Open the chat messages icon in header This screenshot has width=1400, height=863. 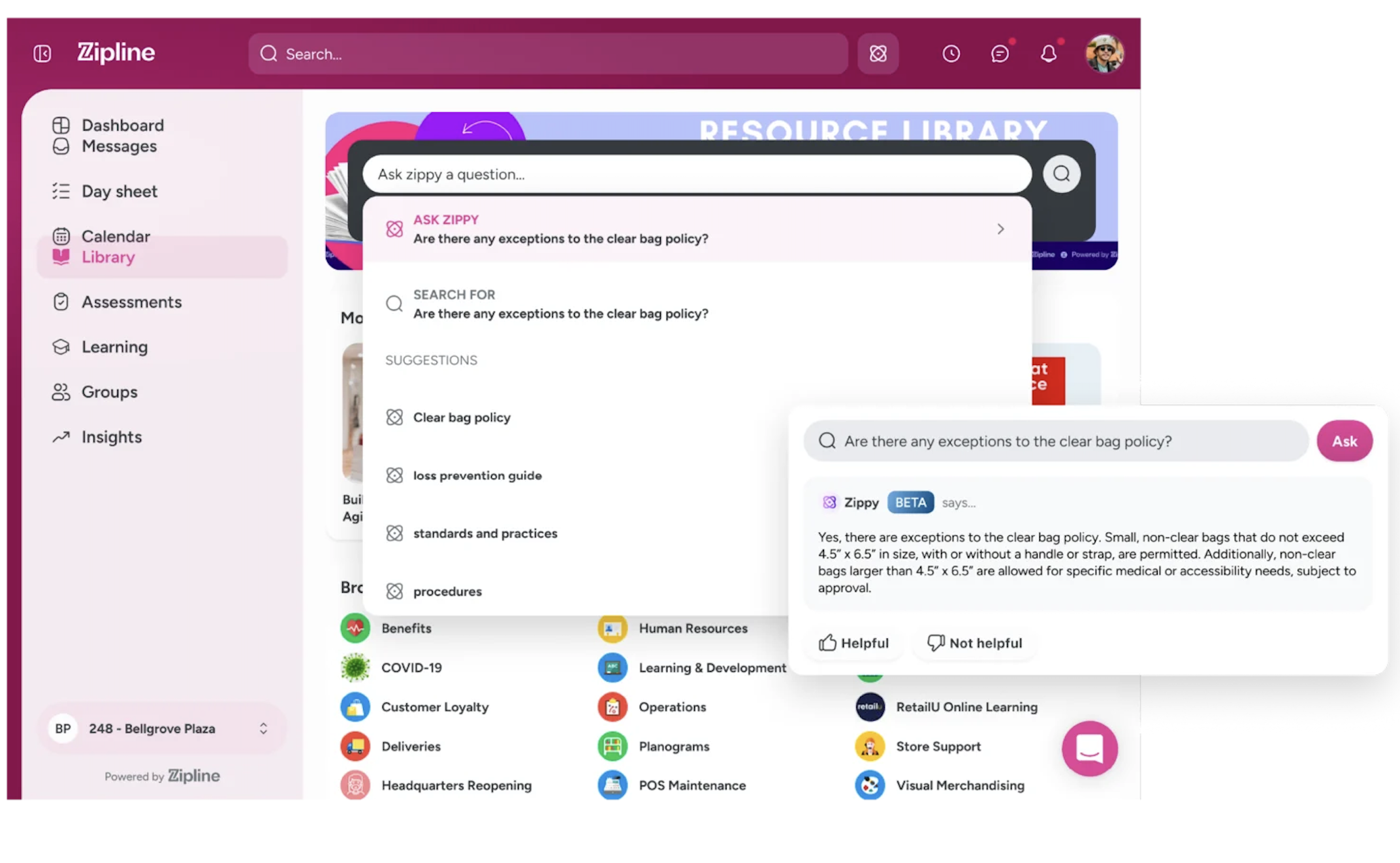coord(999,54)
